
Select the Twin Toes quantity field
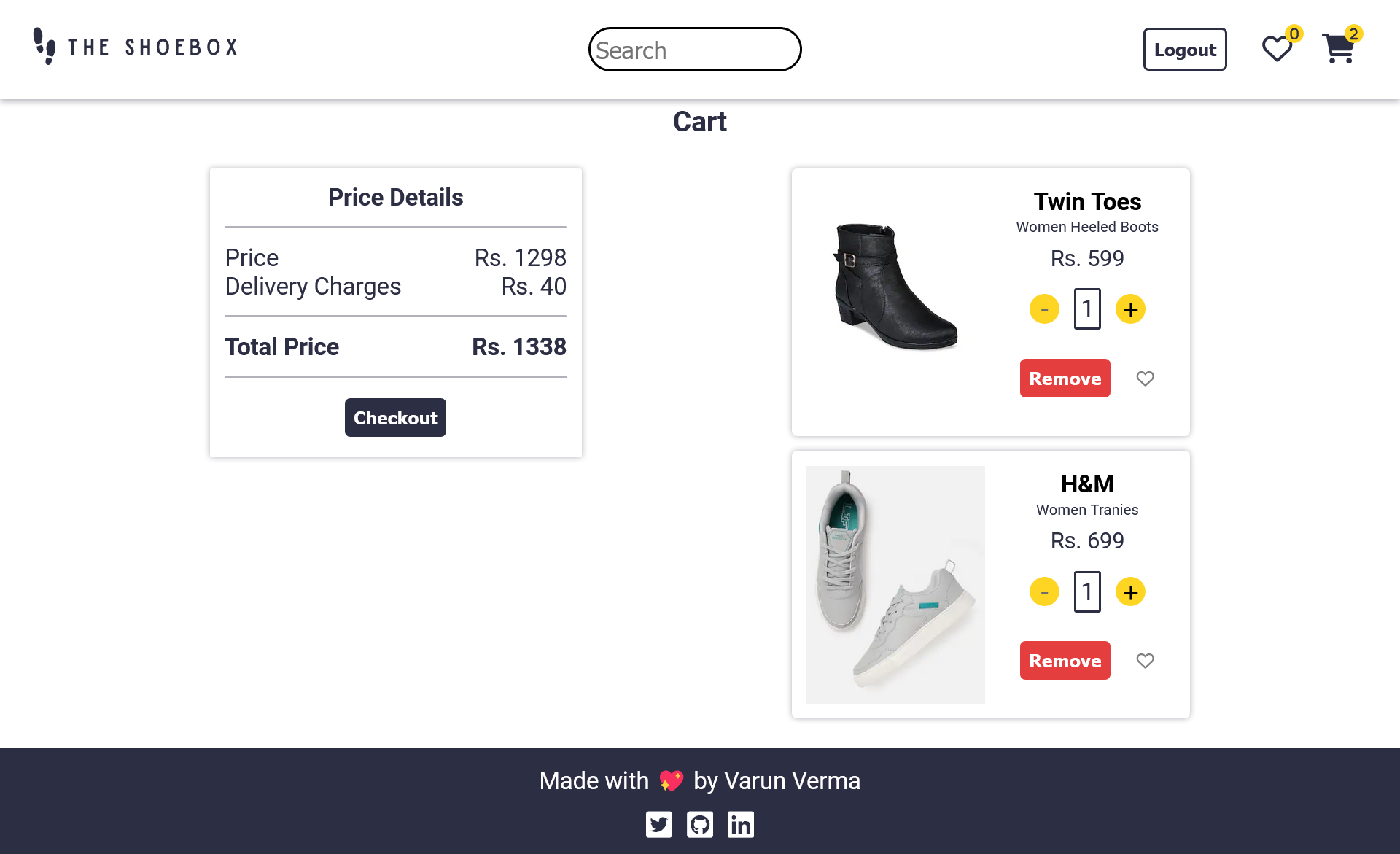tap(1087, 308)
